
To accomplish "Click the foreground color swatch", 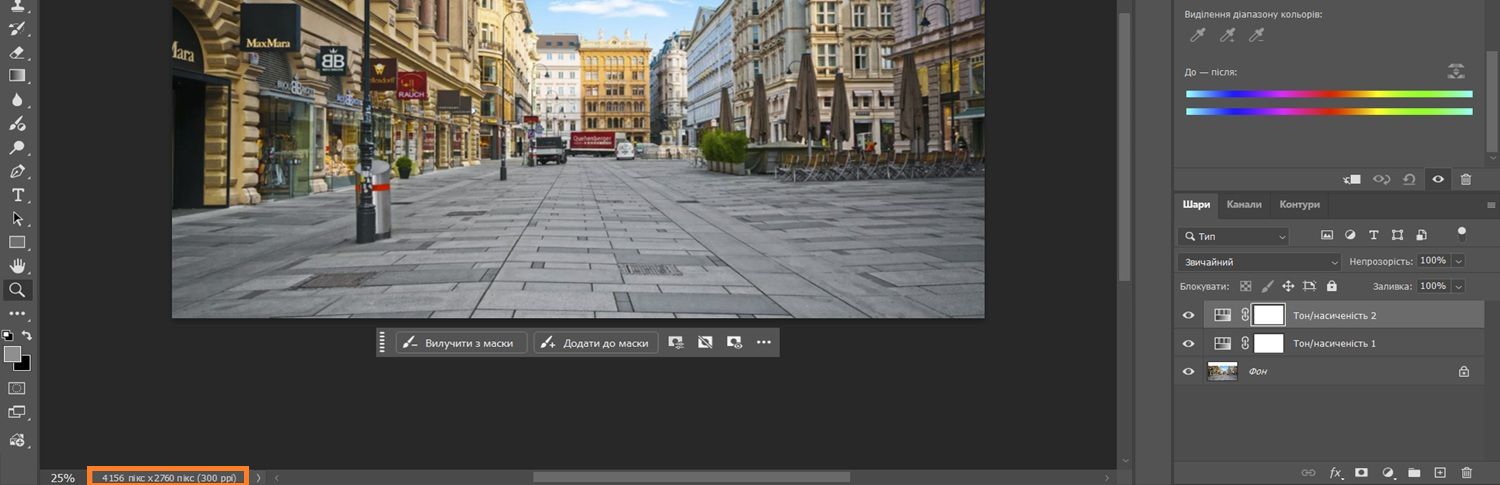I will [x=11, y=353].
